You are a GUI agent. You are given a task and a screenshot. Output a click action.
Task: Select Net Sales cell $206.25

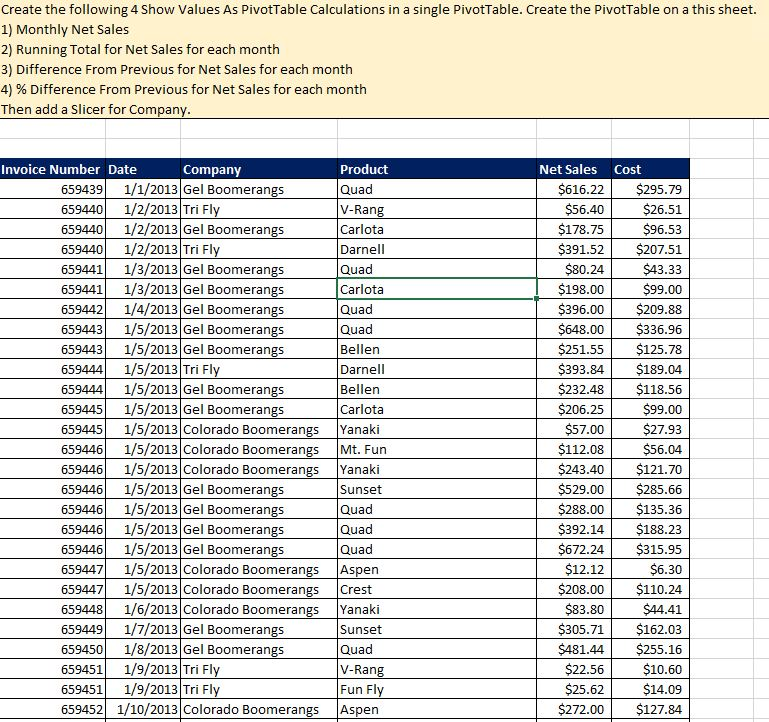point(574,410)
